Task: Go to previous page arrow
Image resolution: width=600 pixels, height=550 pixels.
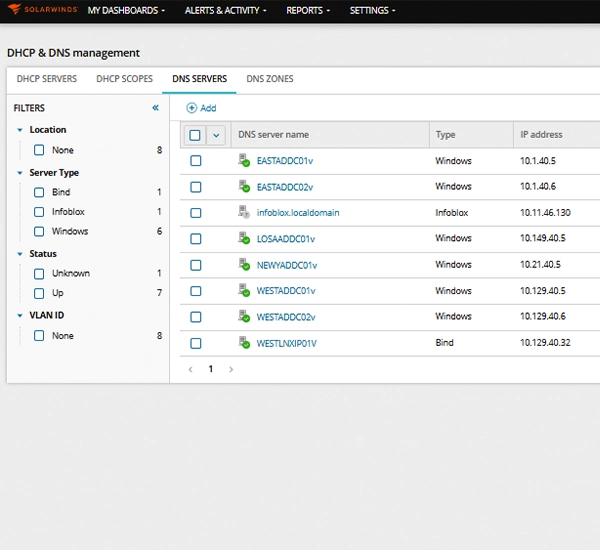Action: (x=191, y=369)
